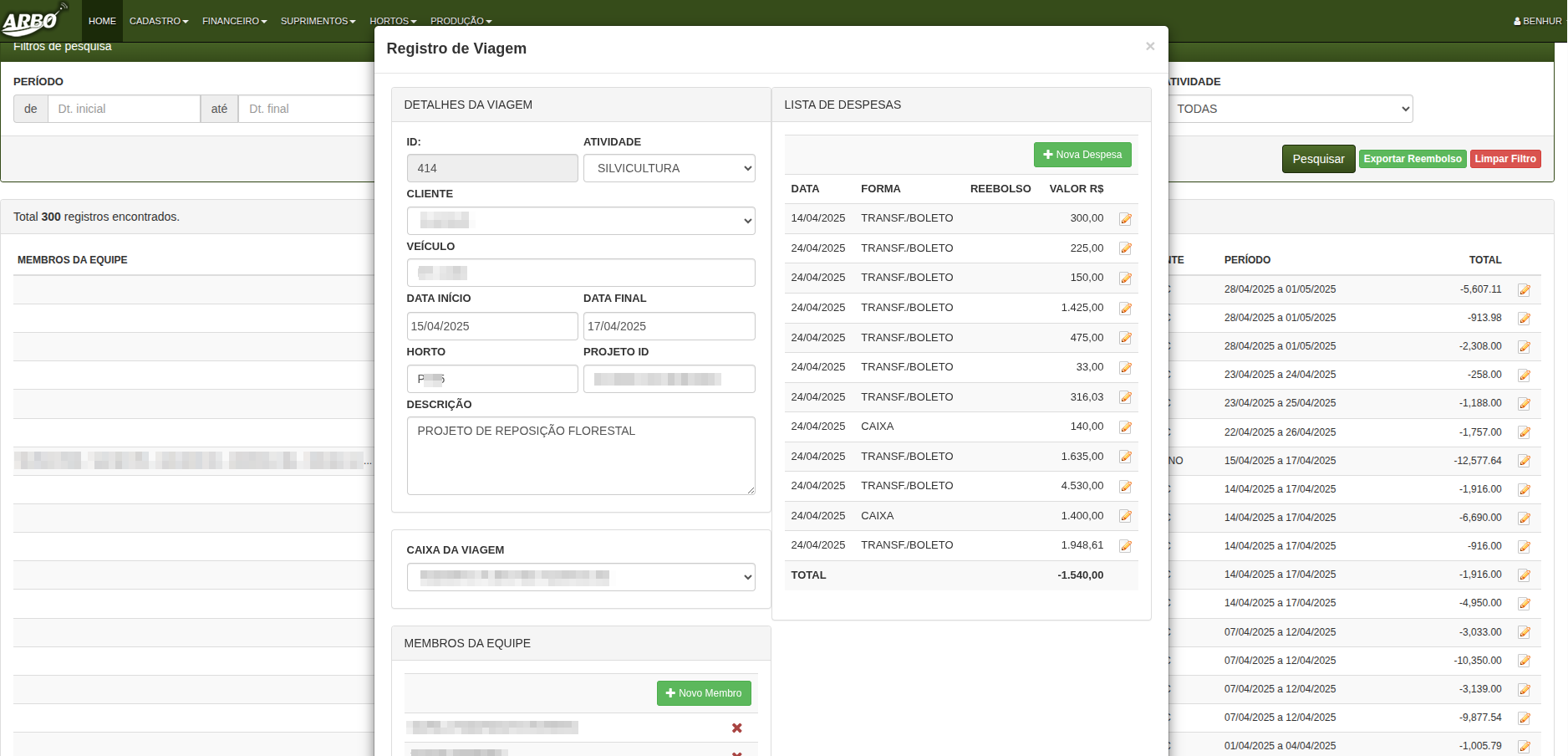The height and width of the screenshot is (756, 1568).
Task: Edit the 1.948,61 expense entry
Action: [1125, 546]
